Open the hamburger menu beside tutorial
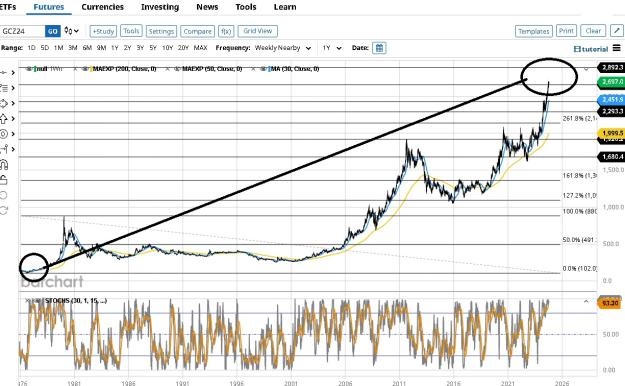The height and width of the screenshot is (386, 625). click(617, 48)
